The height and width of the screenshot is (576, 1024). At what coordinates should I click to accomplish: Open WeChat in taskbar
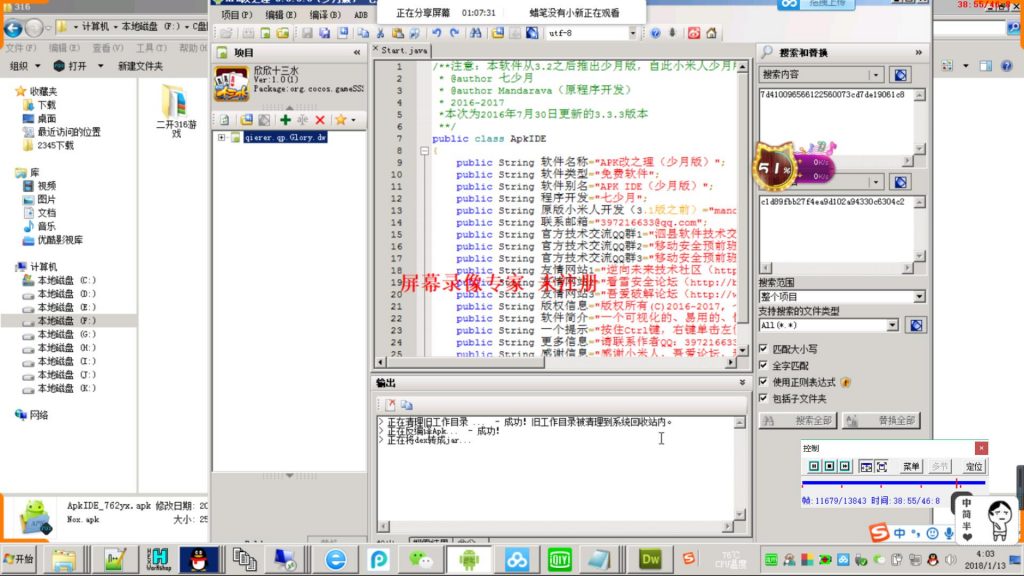(x=421, y=560)
